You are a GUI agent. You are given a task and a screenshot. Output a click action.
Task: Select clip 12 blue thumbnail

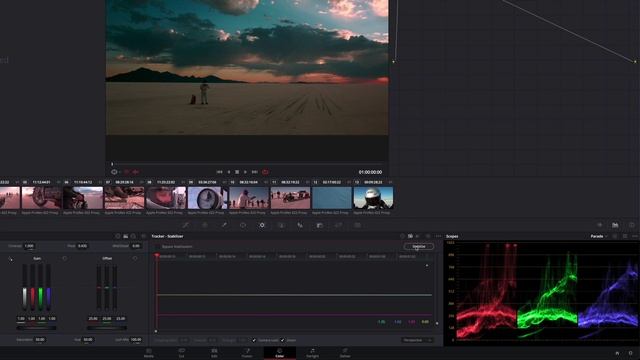click(332, 198)
